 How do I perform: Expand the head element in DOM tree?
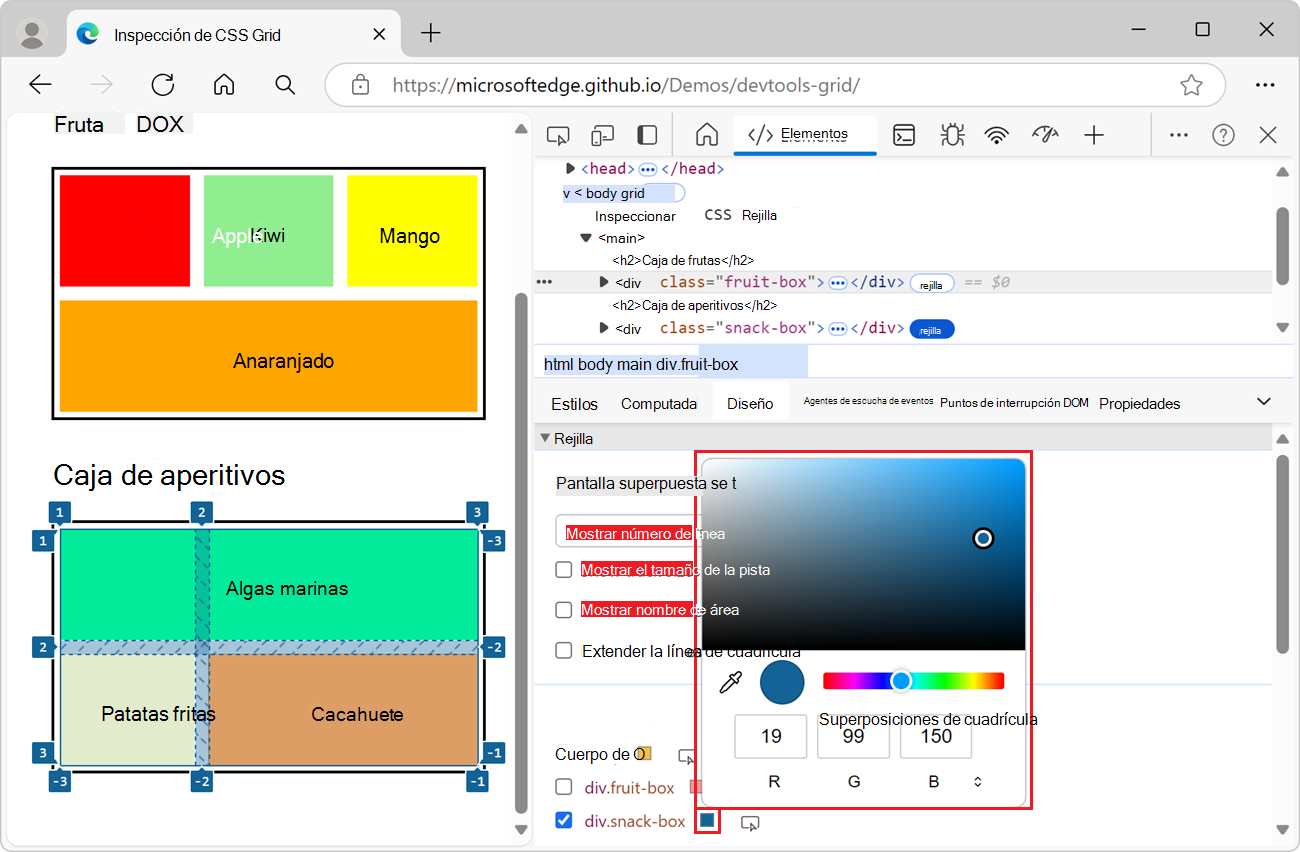coord(570,168)
